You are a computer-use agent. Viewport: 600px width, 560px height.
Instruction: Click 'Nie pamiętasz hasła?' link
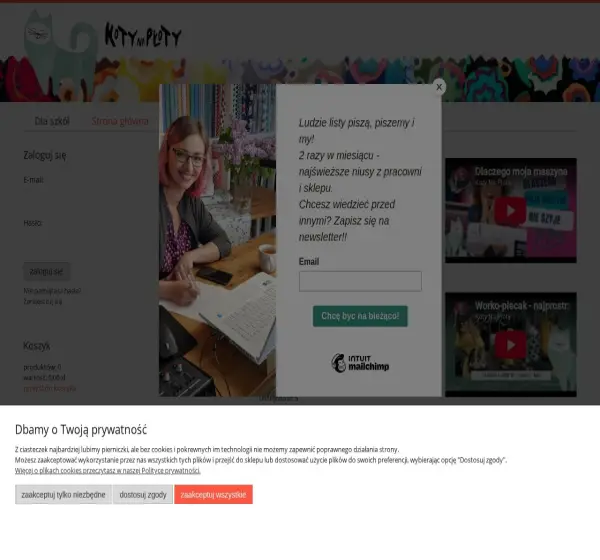52,291
